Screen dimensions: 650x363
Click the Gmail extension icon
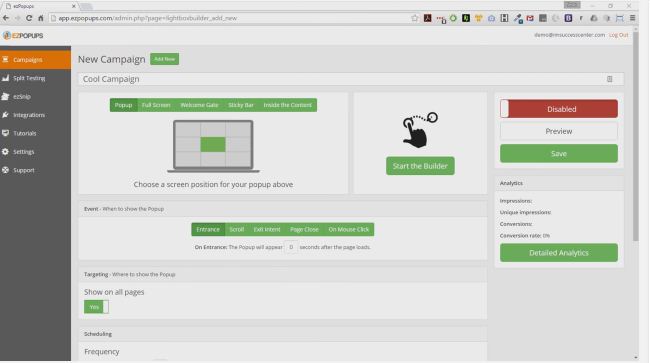pyautogui.click(x=530, y=18)
